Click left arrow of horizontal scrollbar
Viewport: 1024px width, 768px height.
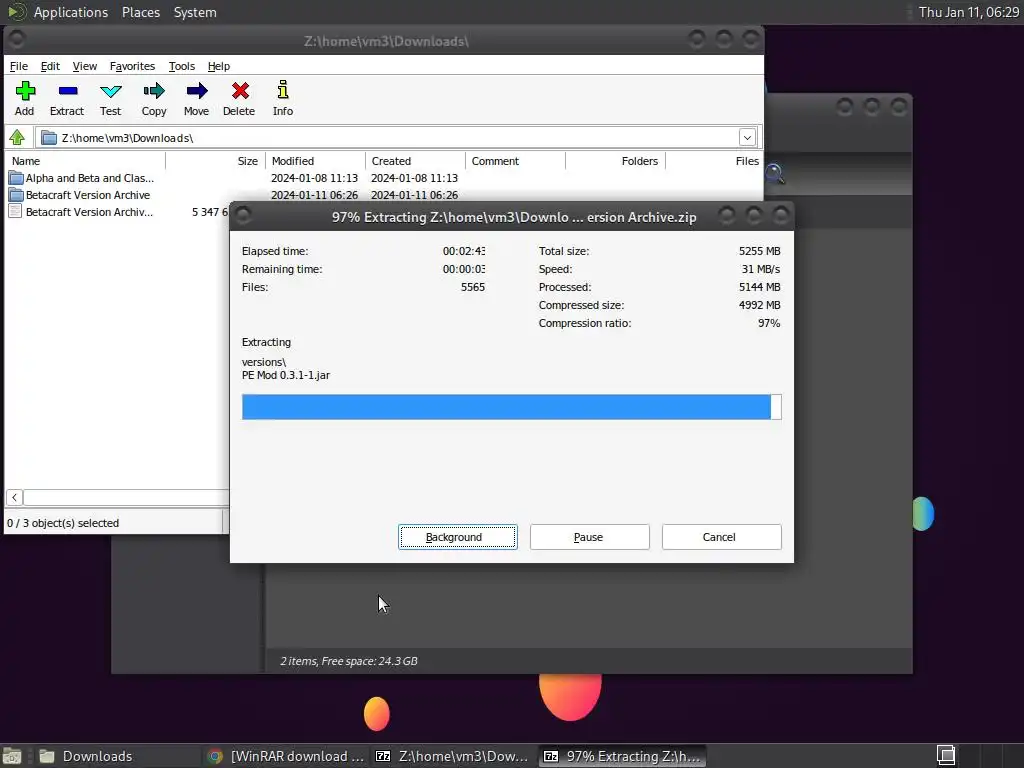click(x=14, y=497)
